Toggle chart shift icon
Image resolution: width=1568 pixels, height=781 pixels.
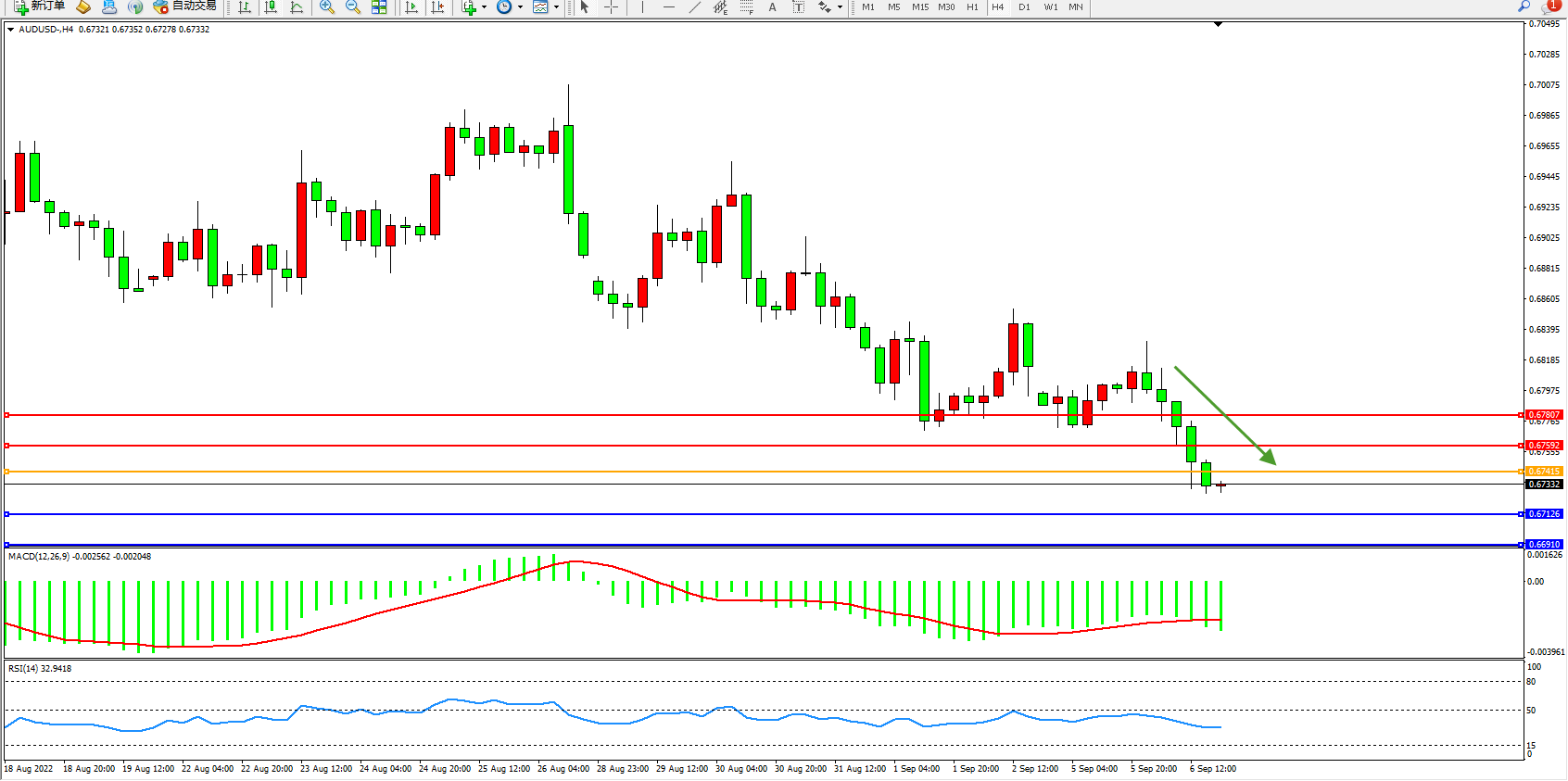pyautogui.click(x=437, y=7)
